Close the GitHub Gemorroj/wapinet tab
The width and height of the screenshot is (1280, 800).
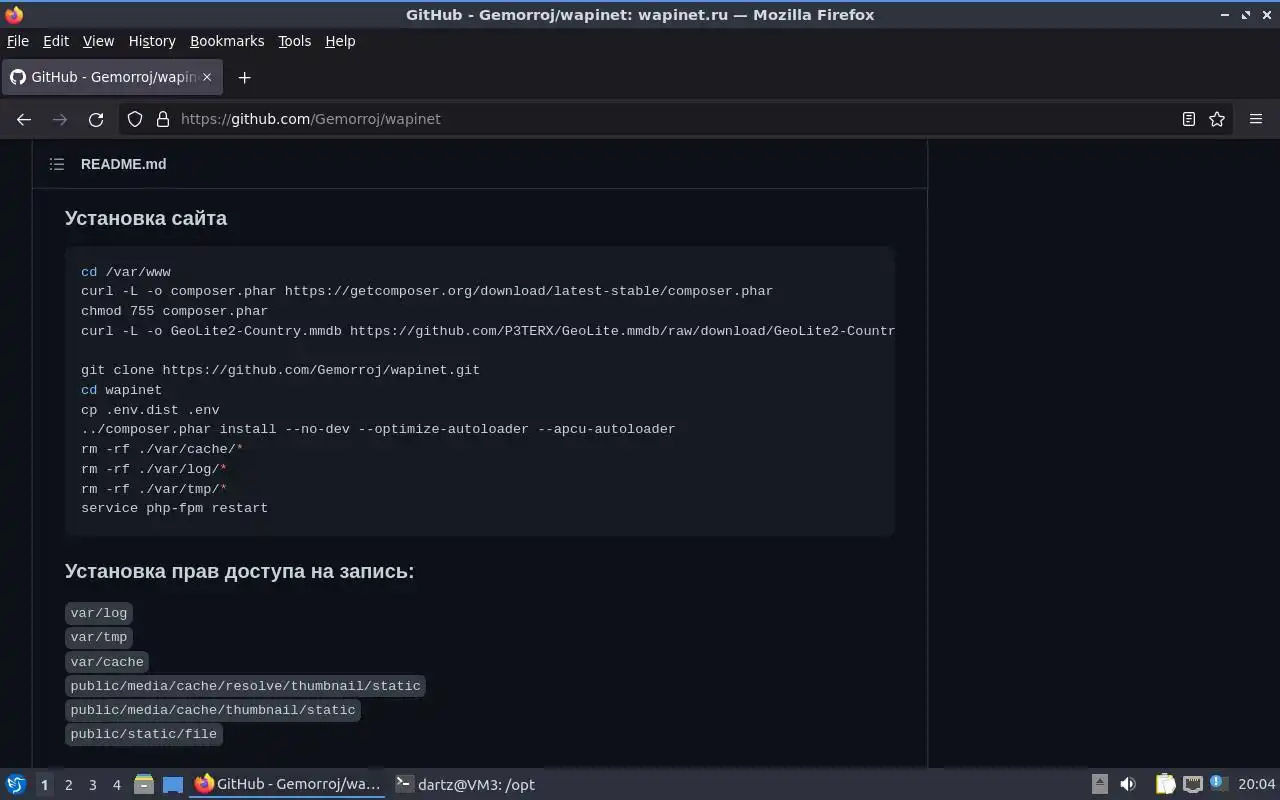[x=207, y=77]
